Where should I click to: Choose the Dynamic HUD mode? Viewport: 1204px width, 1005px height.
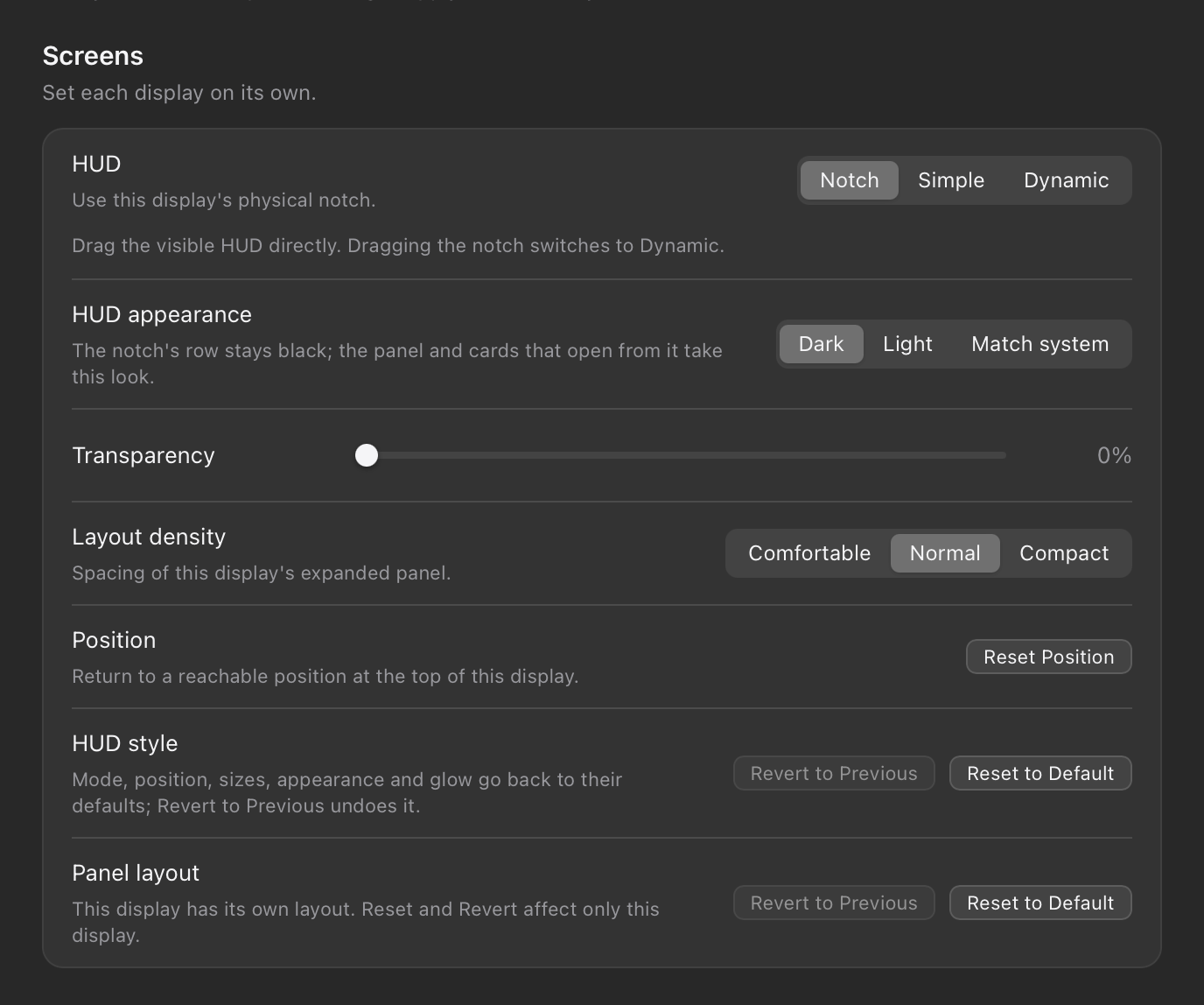point(1066,180)
